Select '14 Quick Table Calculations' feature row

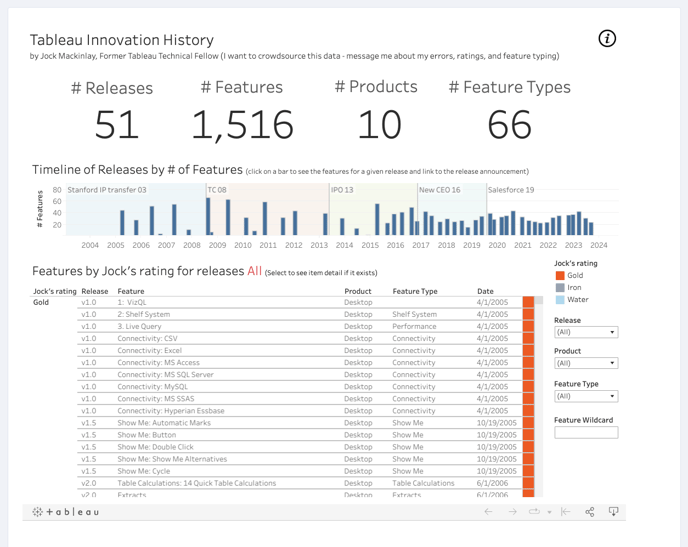pos(197,483)
